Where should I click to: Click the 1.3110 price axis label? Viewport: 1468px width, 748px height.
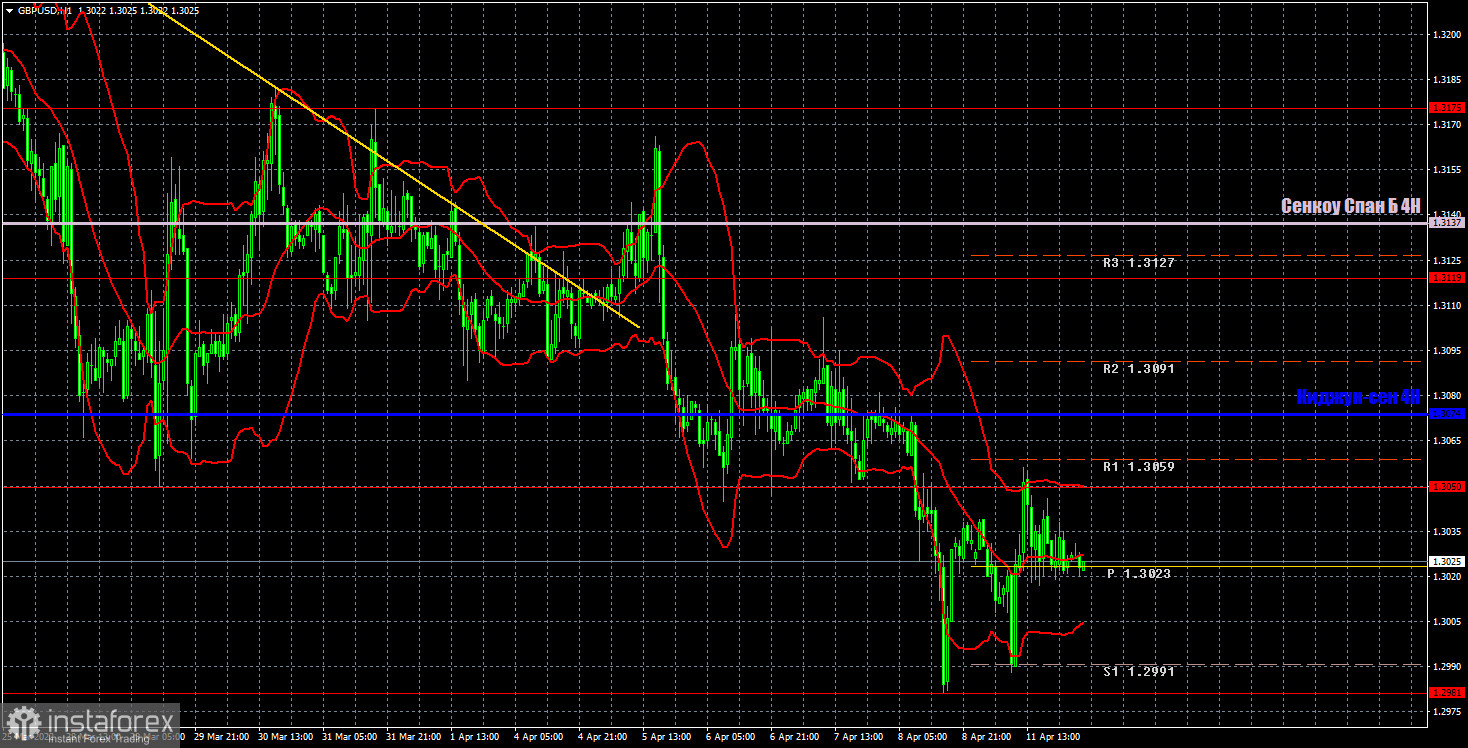point(1447,306)
